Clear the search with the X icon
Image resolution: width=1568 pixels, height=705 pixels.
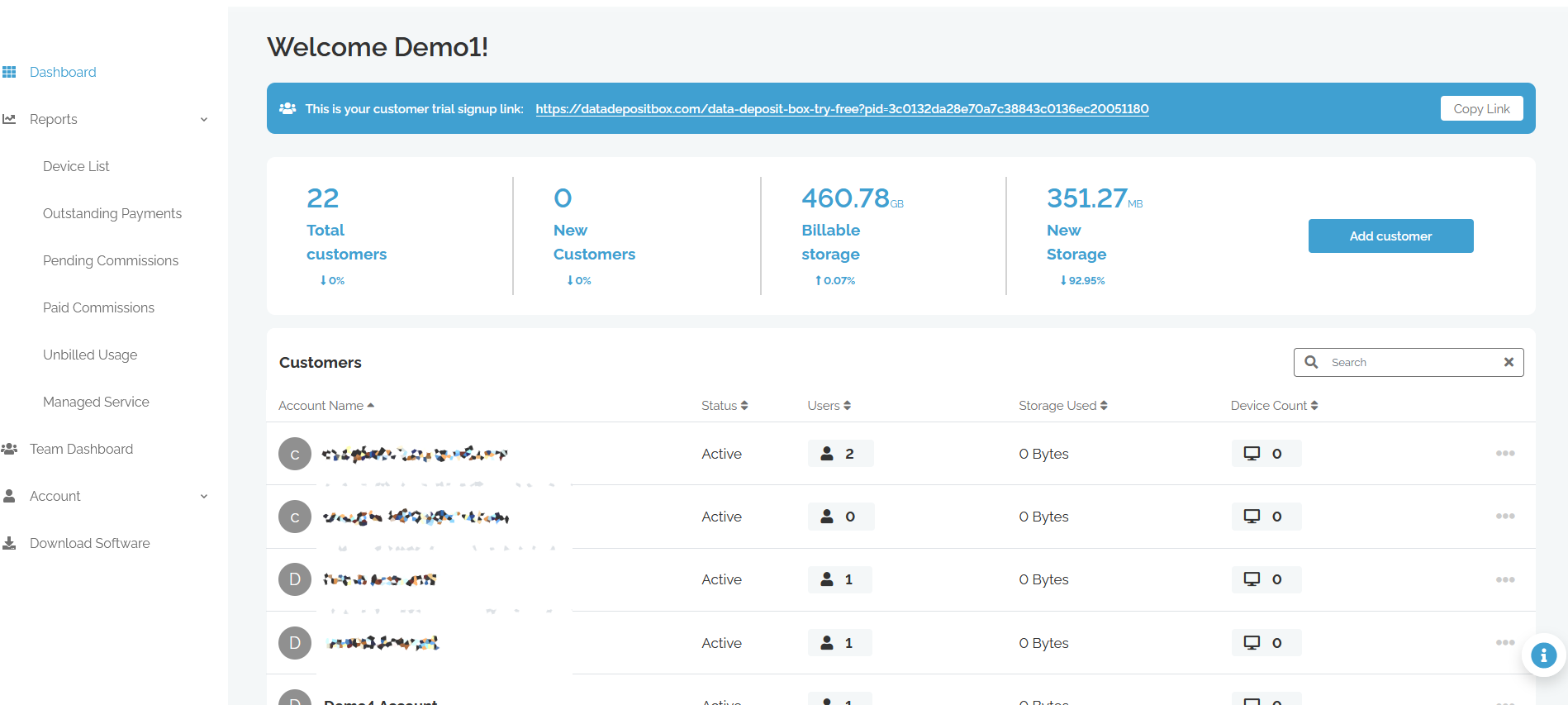click(x=1509, y=362)
